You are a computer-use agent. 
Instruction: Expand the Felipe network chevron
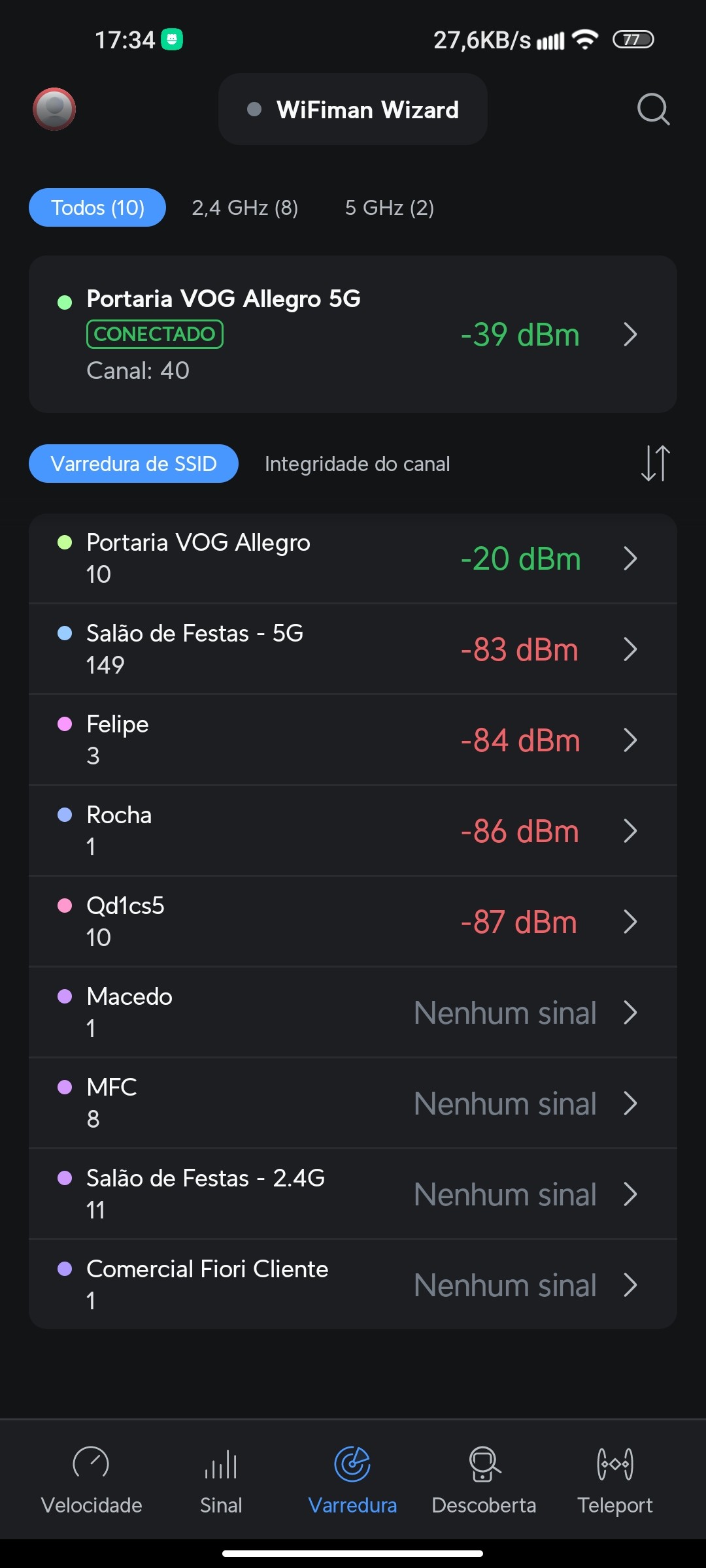[630, 740]
